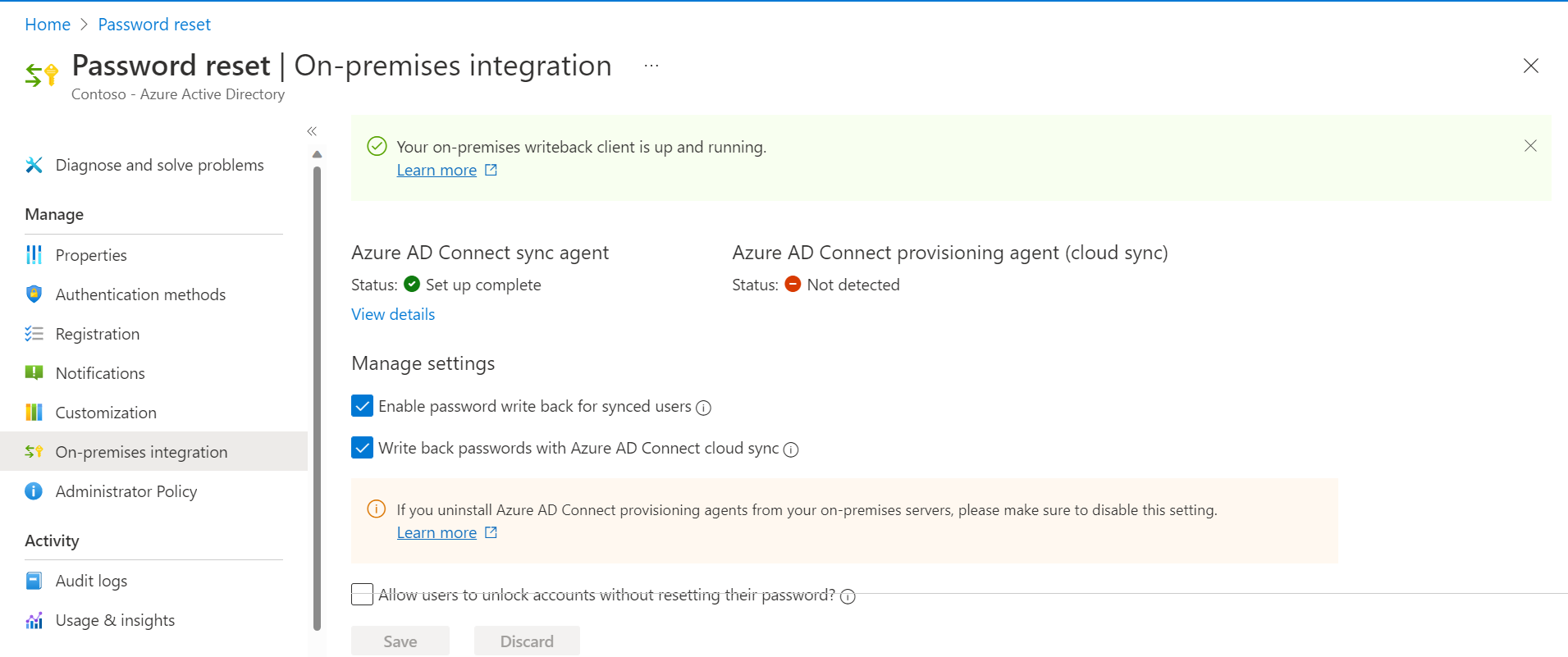Open the ellipsis menu beside the page title
Viewport: 1568px width, 657px height.
click(651, 65)
